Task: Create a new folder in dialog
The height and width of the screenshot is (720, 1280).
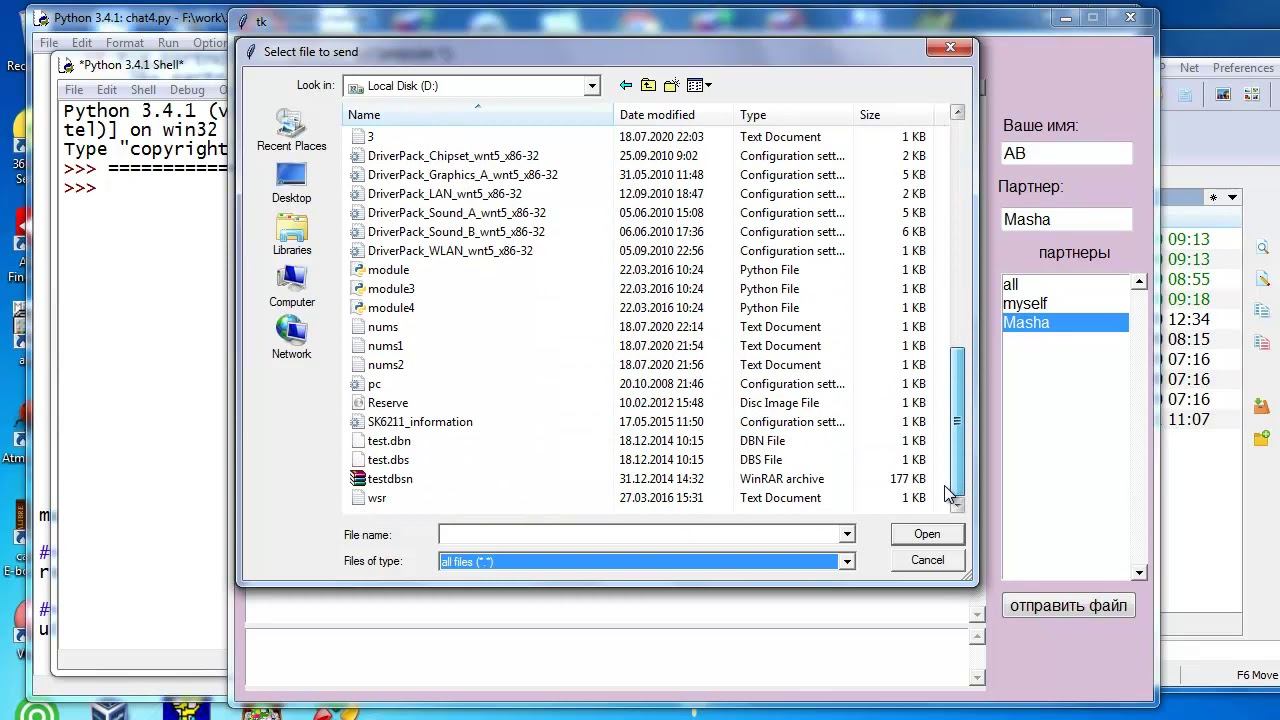Action: [x=671, y=85]
